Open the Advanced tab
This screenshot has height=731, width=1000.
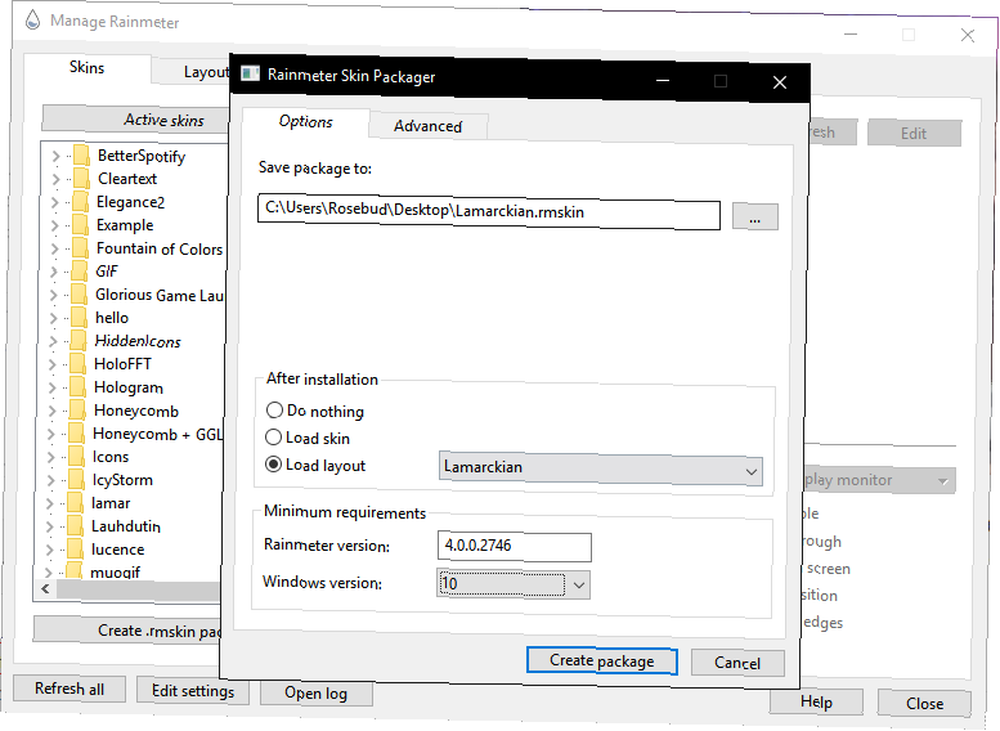[x=427, y=126]
